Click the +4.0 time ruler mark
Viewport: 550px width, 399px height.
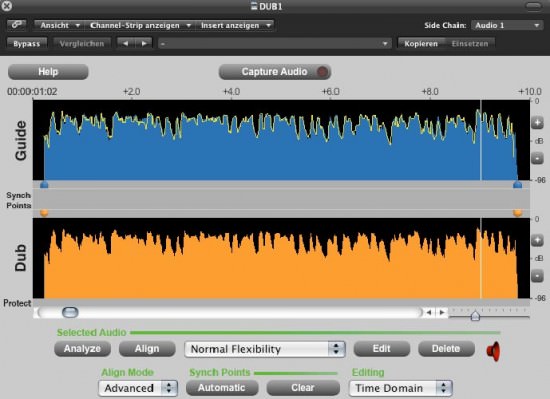point(232,92)
